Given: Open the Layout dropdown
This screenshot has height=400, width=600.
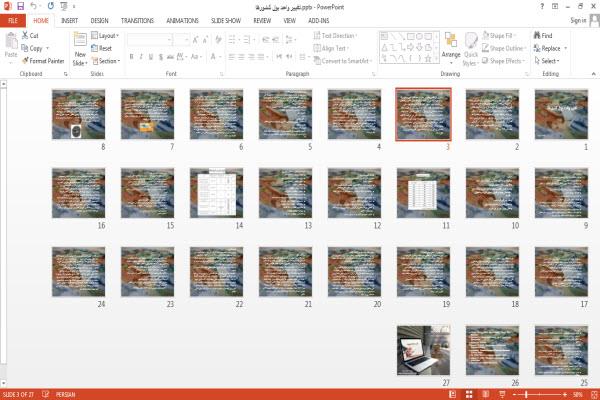Looking at the screenshot, I should [x=105, y=36].
